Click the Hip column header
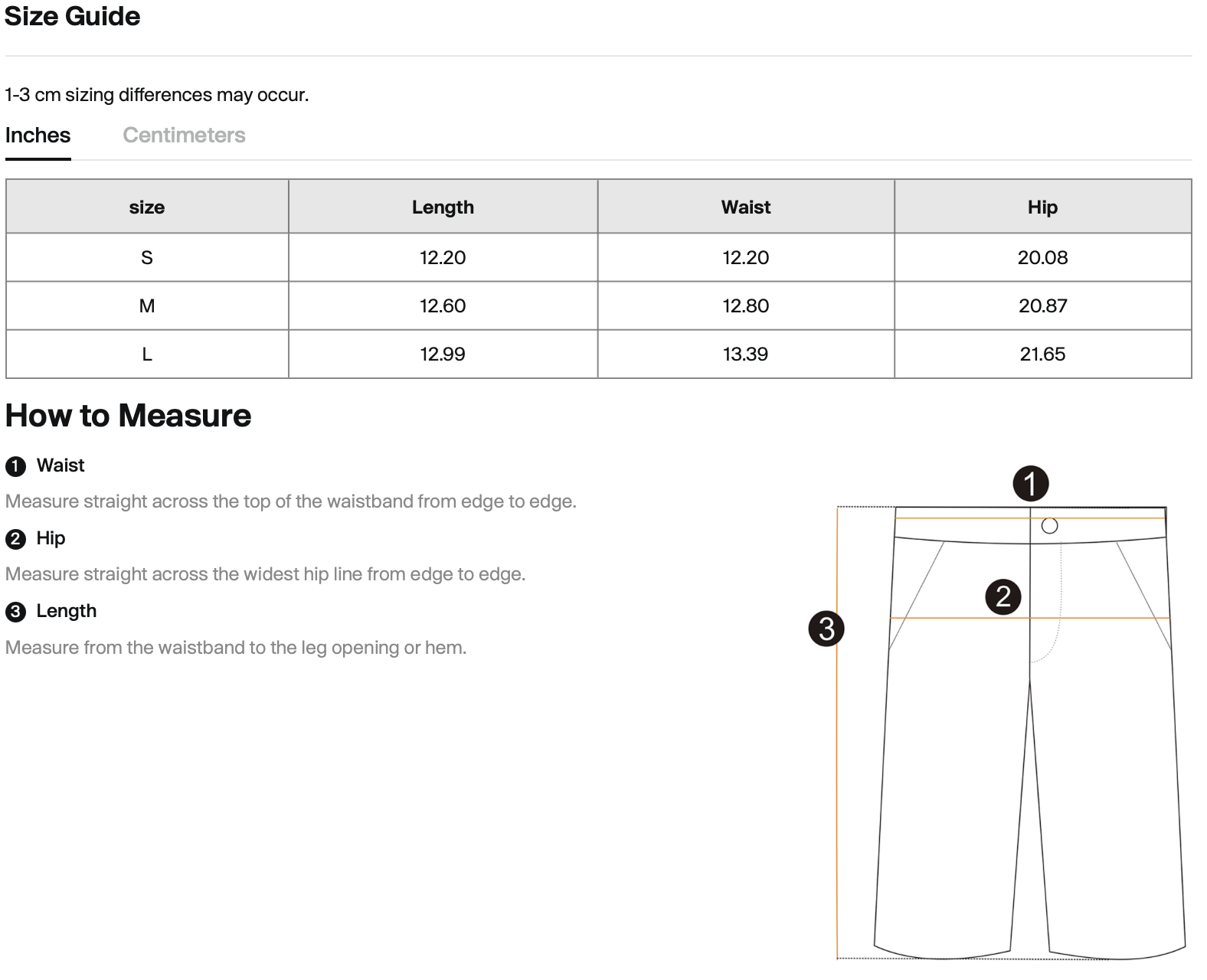1207x980 pixels. (1042, 207)
